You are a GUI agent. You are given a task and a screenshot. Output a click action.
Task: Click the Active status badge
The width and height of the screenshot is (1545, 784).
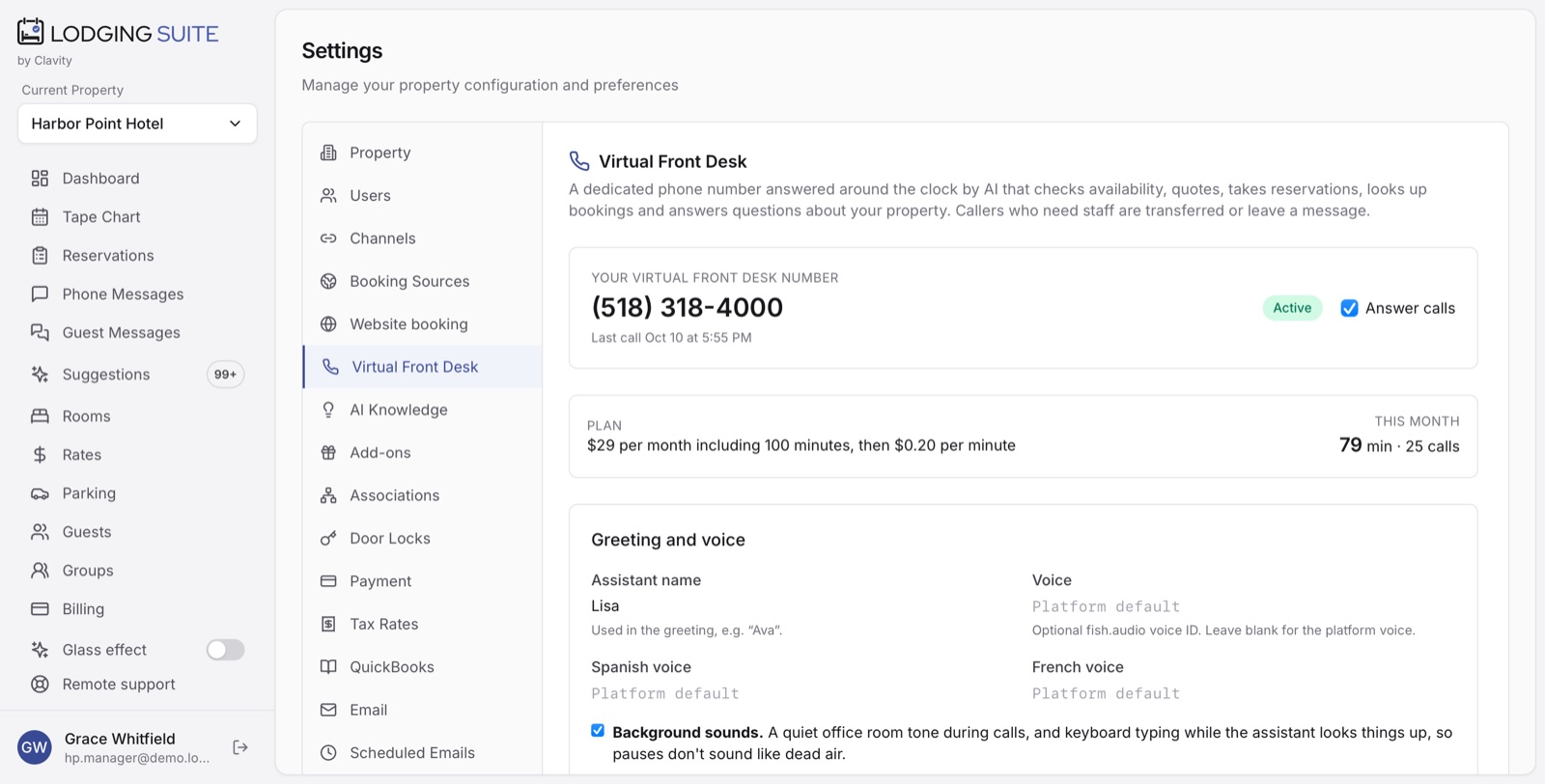point(1292,308)
